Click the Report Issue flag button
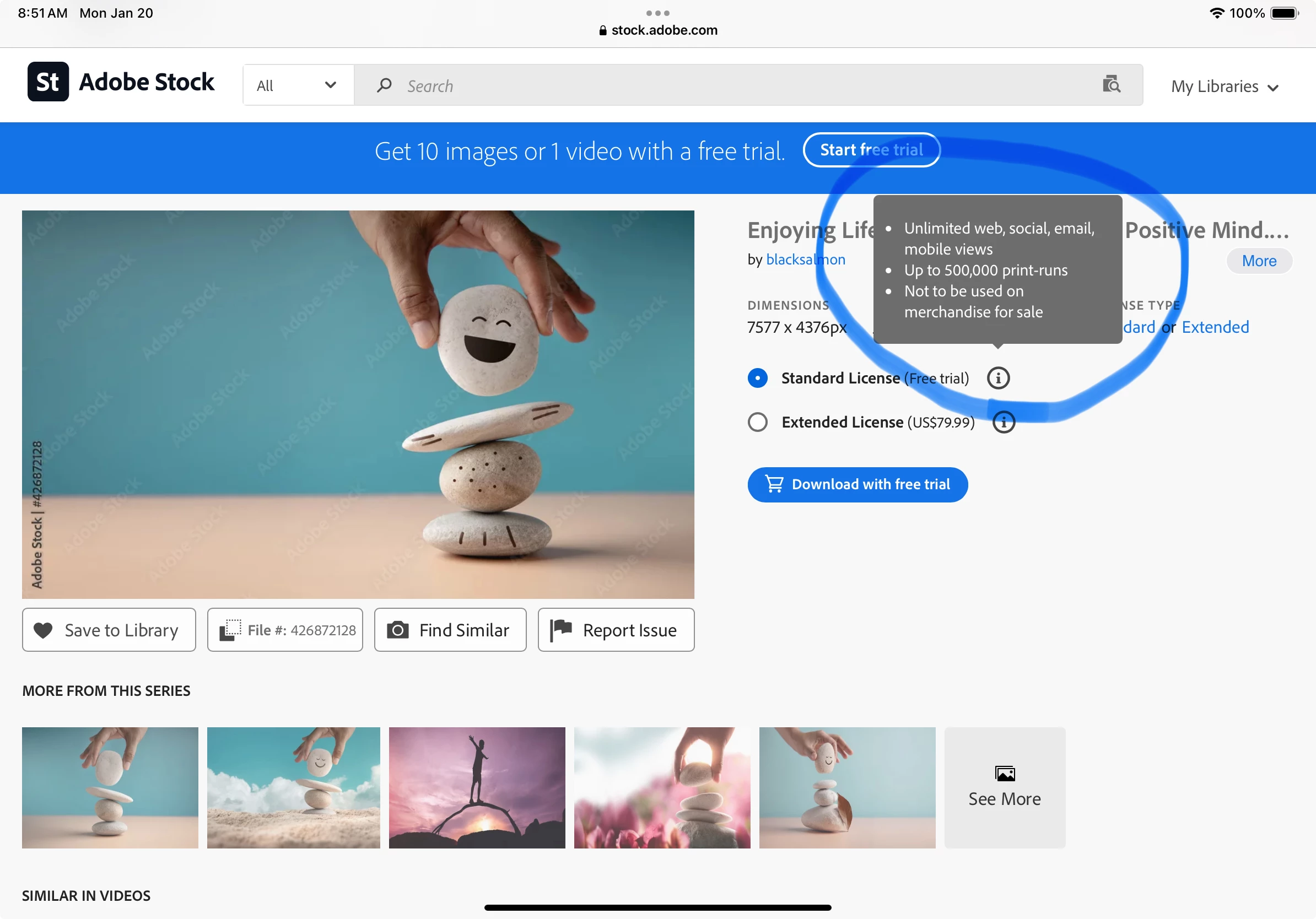 point(616,630)
